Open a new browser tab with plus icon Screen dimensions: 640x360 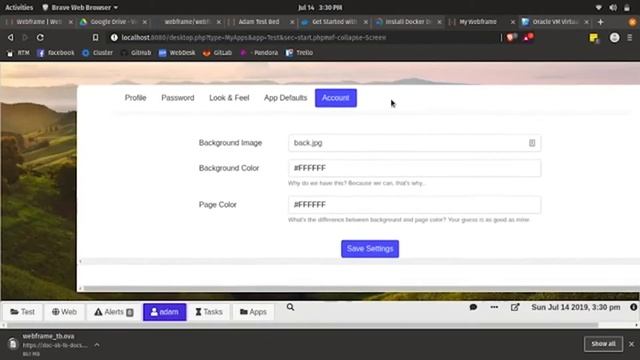coord(600,22)
